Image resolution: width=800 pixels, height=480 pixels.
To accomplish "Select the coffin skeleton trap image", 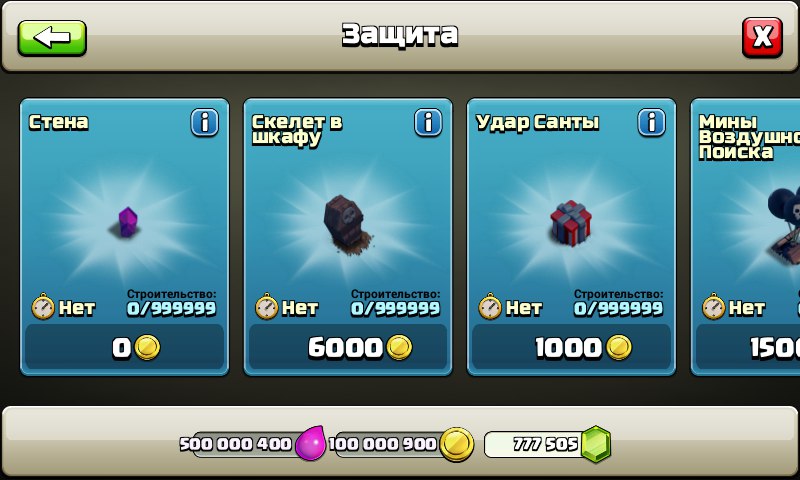I will (x=347, y=224).
